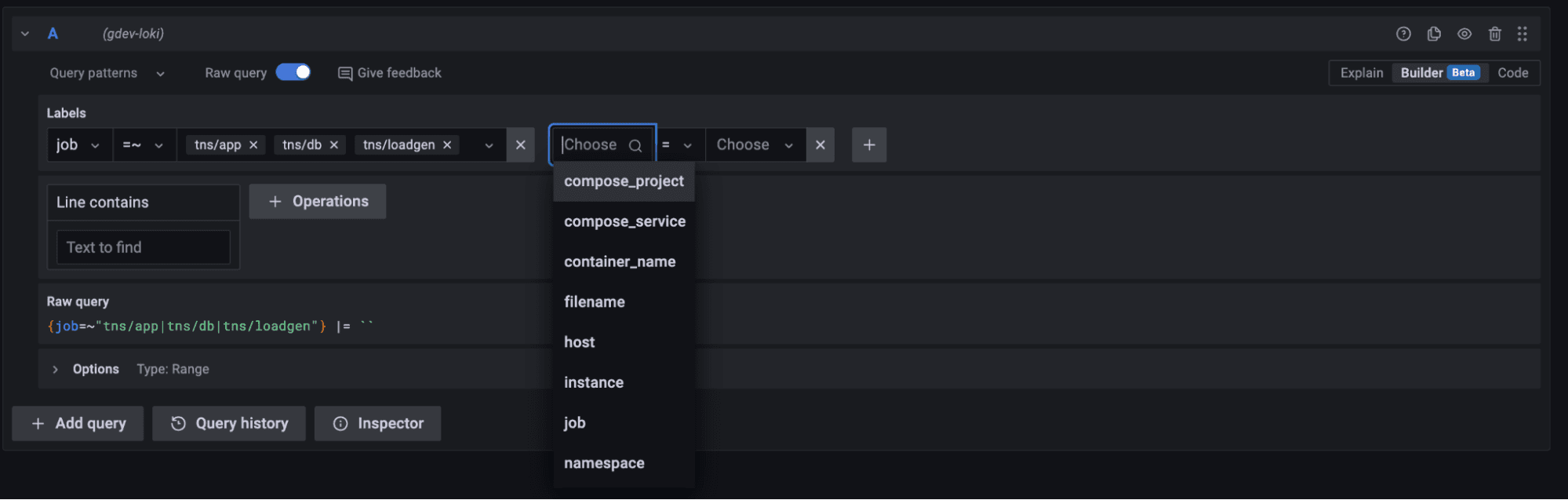Add a new label filter with plus icon

pos(869,145)
